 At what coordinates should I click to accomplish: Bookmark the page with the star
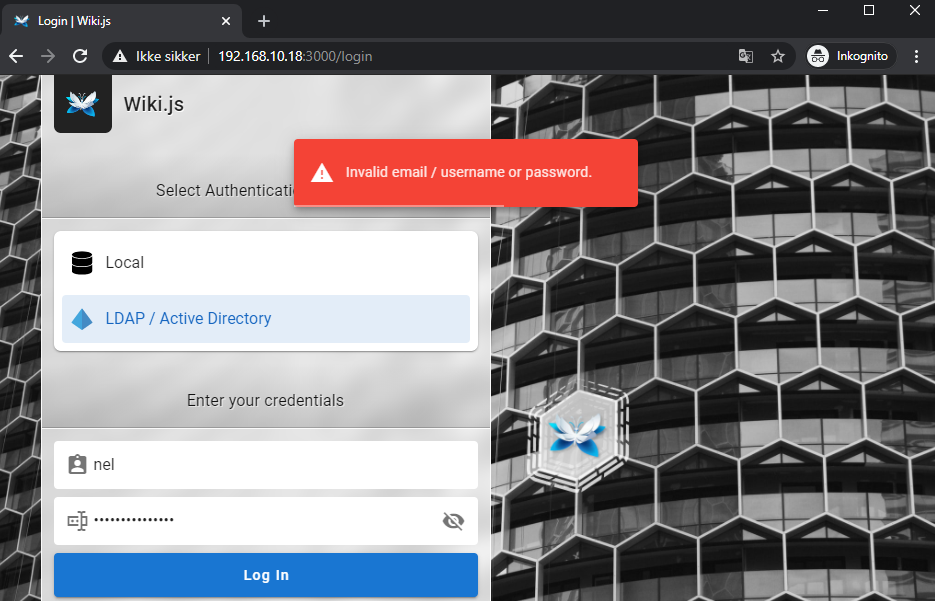pos(779,56)
